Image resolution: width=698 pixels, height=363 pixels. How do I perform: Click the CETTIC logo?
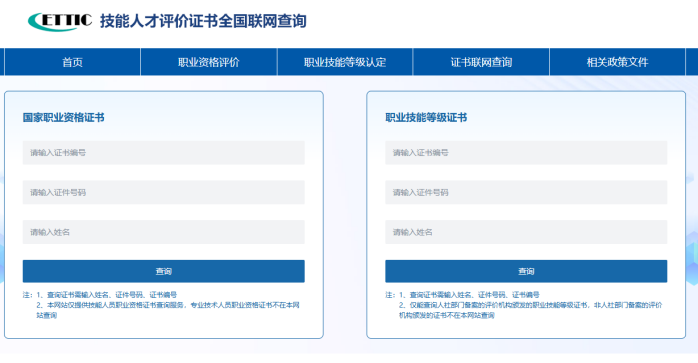[x=60, y=21]
